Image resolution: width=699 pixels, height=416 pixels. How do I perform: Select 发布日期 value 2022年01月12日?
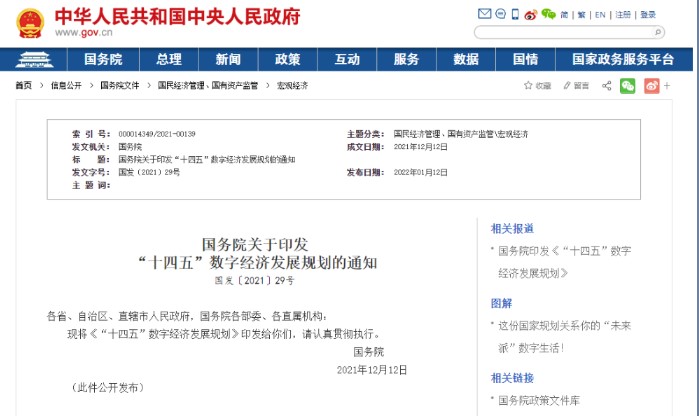point(420,172)
